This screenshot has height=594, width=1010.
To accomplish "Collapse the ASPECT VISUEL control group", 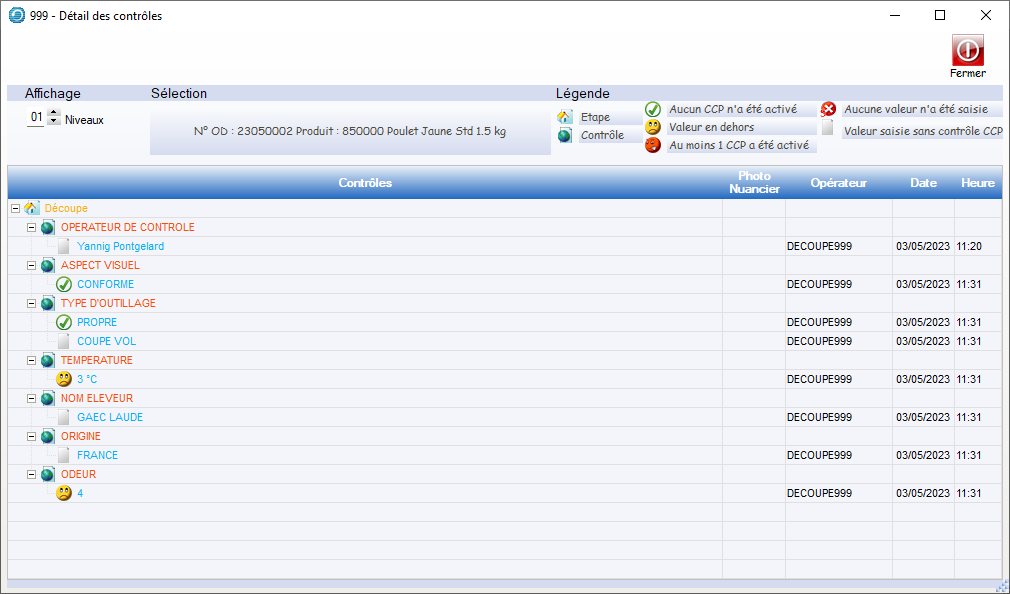I will pyautogui.click(x=32, y=265).
